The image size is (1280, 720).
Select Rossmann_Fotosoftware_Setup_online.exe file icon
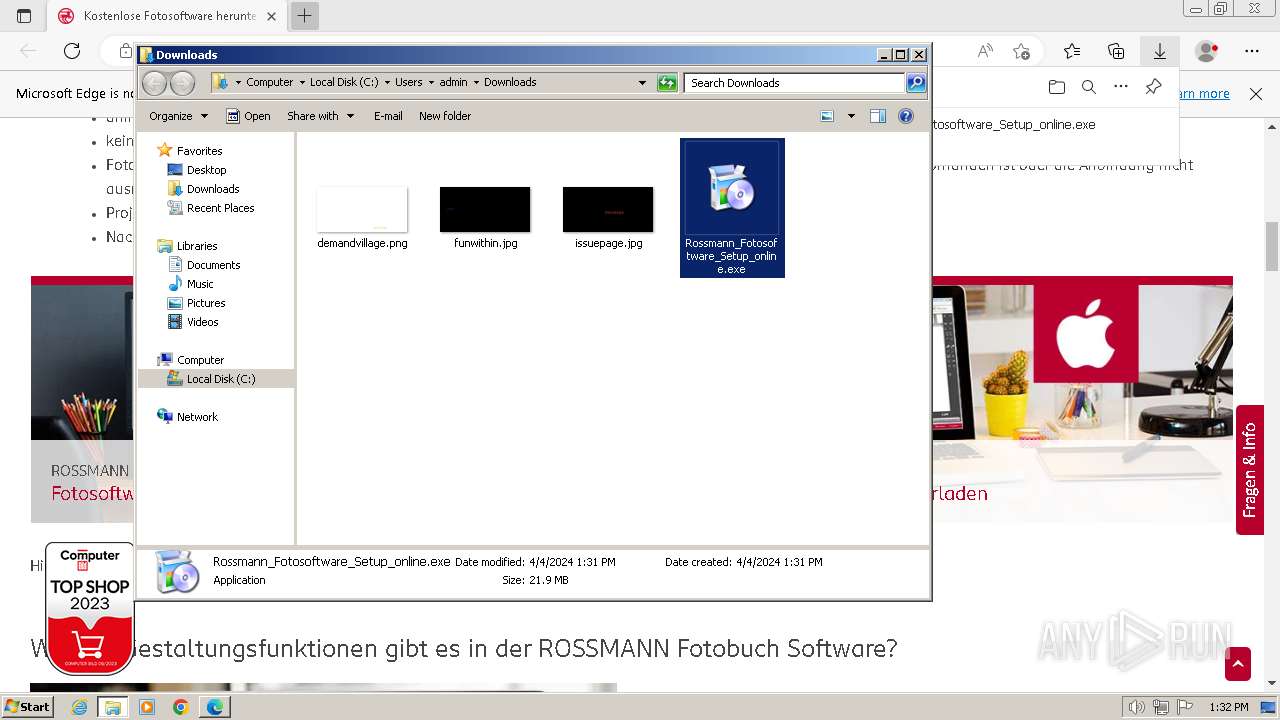(x=732, y=208)
